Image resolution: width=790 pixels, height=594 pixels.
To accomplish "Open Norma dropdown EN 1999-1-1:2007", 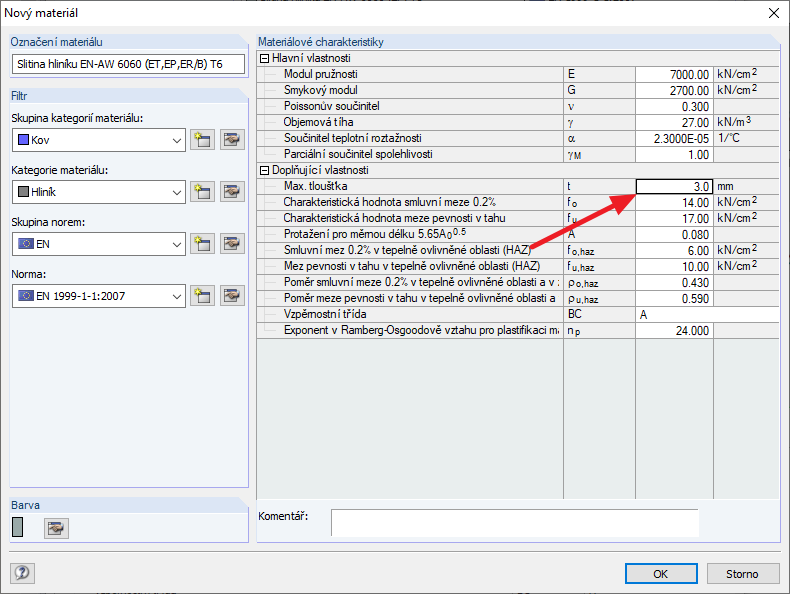I will click(99, 296).
